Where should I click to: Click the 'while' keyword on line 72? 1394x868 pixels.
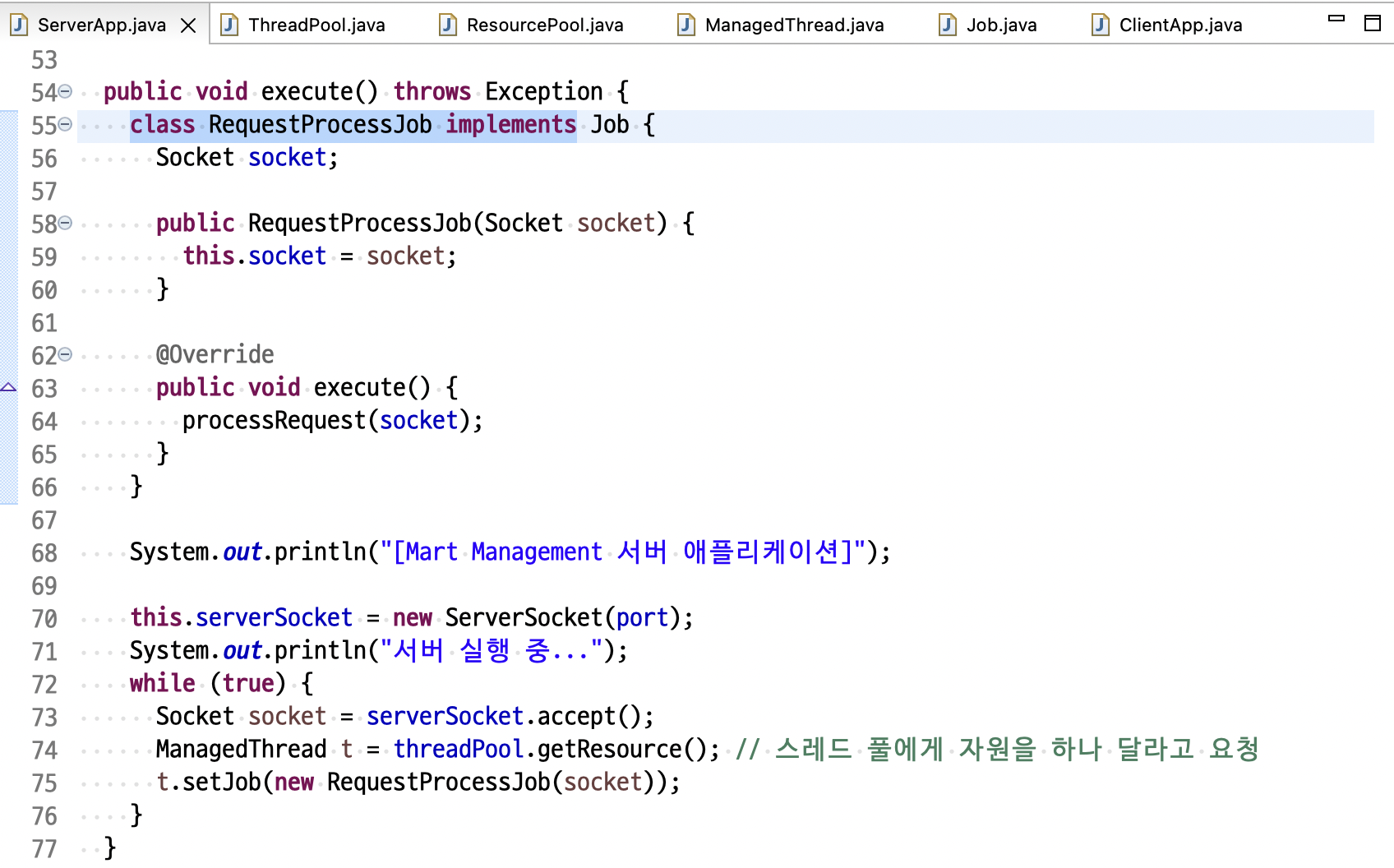click(x=163, y=683)
